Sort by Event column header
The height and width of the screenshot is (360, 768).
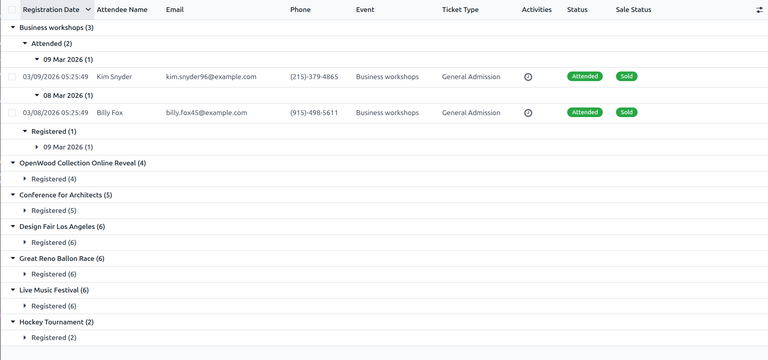click(365, 10)
